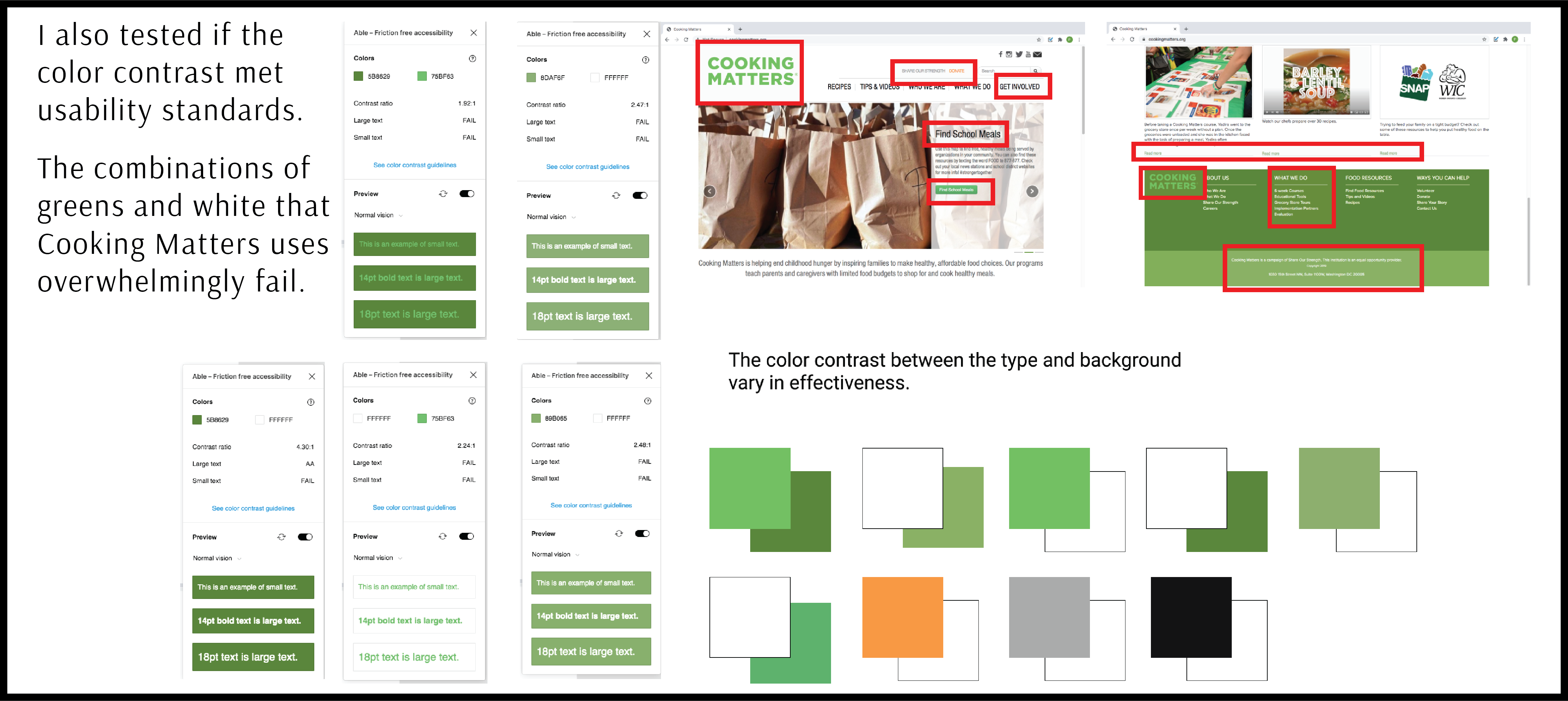
Task: Open the Read more link under the SNAP WIC card
Action: (1389, 153)
